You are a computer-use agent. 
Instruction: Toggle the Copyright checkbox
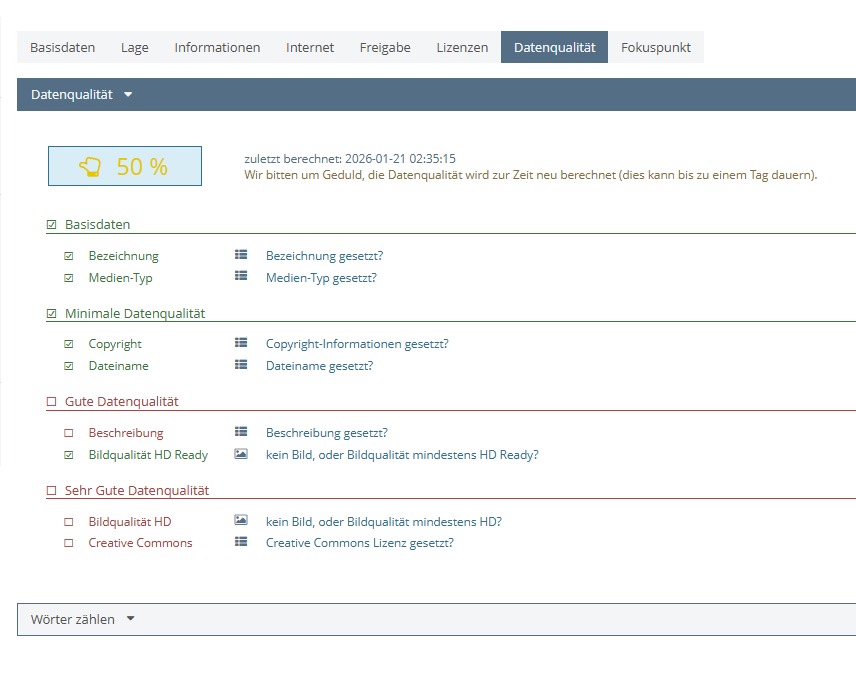tap(69, 344)
